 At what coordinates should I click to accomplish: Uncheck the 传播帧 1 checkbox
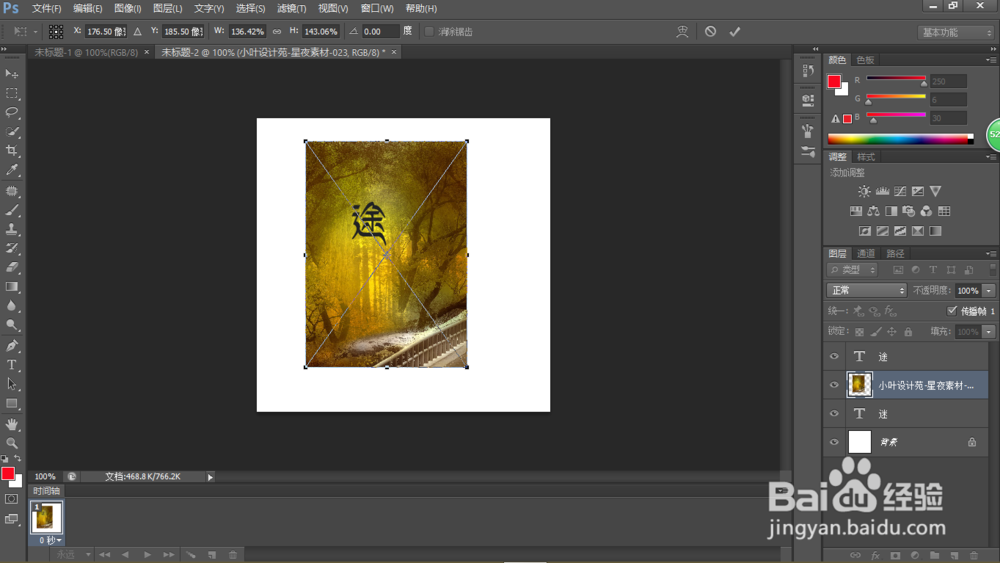(952, 311)
